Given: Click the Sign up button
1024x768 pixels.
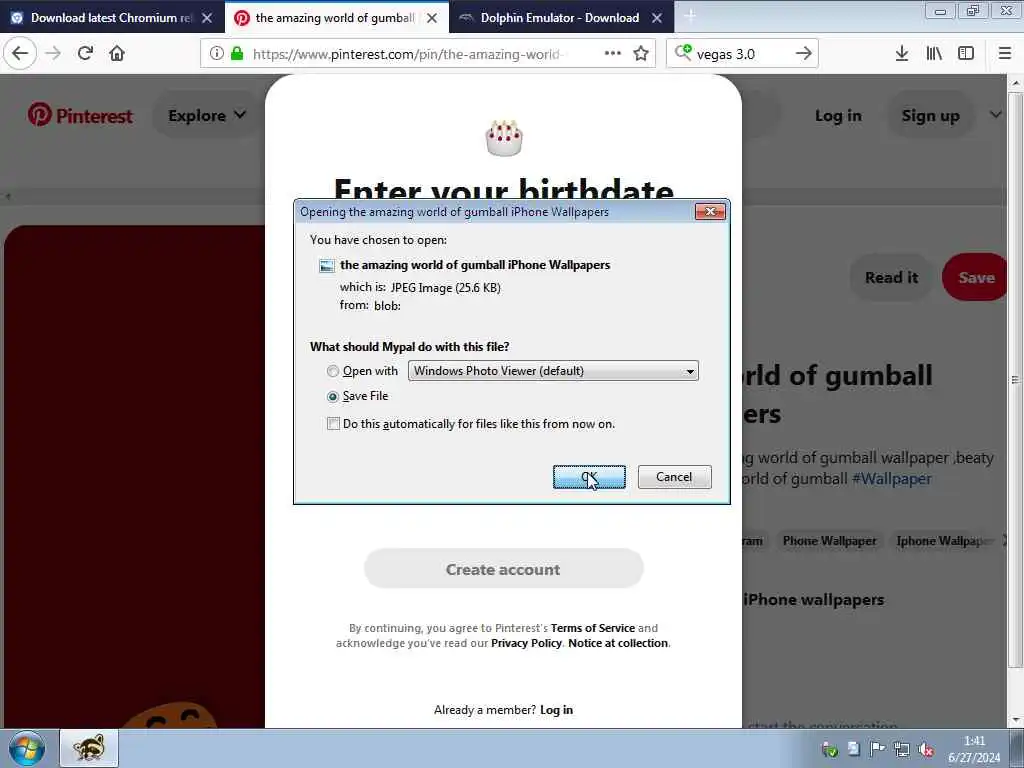Looking at the screenshot, I should (x=931, y=116).
